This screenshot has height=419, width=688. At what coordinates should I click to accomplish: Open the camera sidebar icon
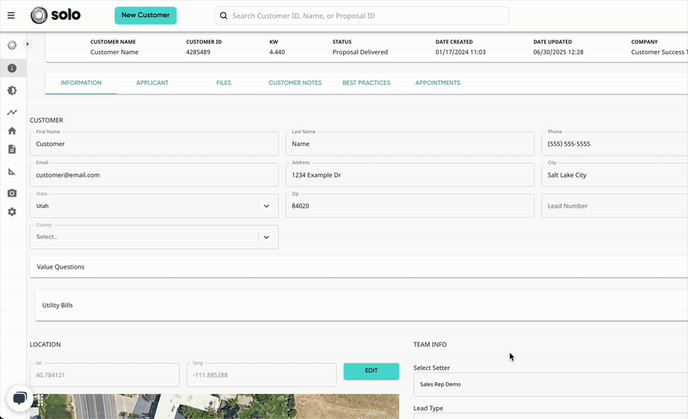pos(12,193)
